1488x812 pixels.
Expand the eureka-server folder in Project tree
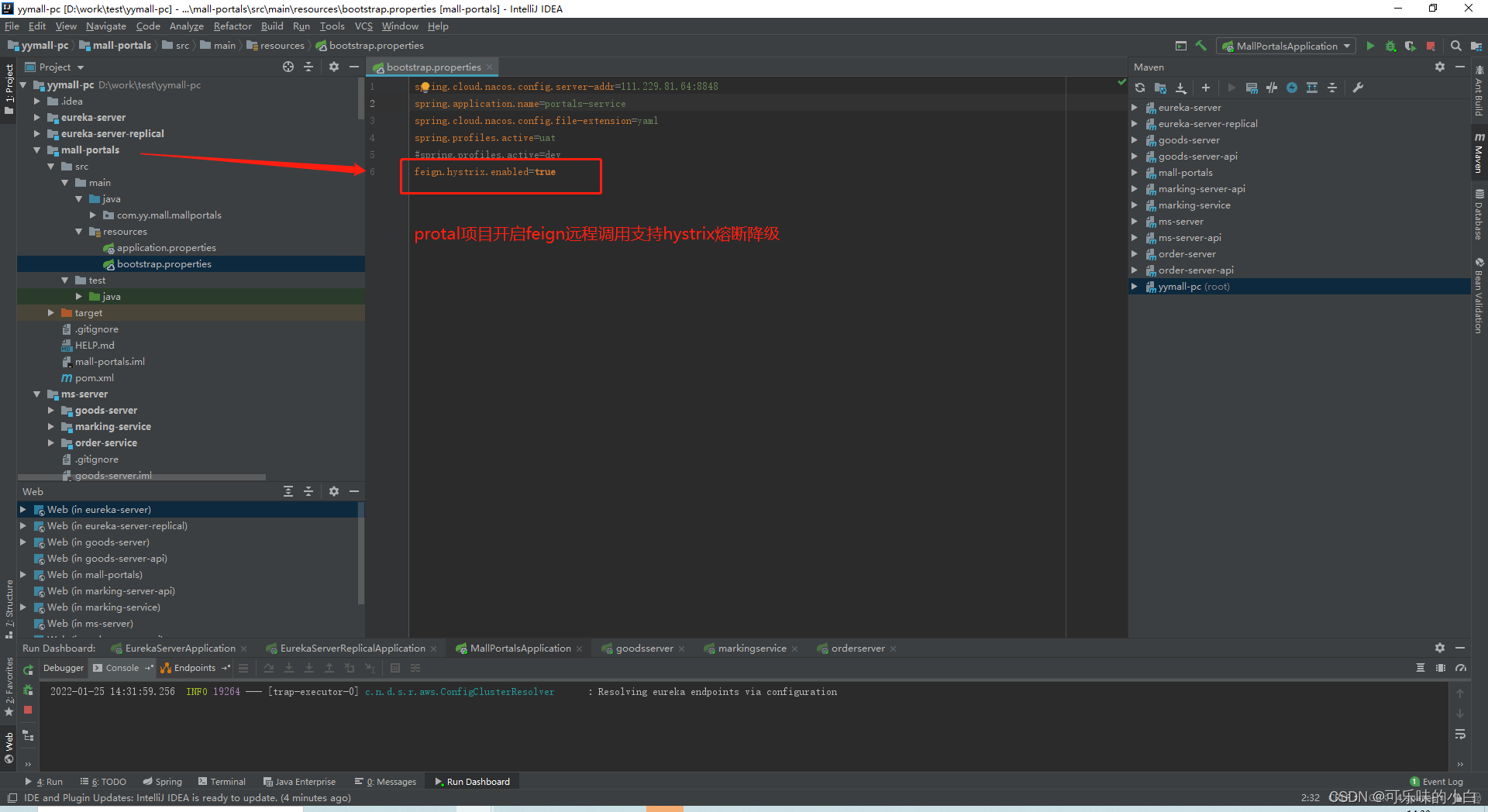(x=36, y=118)
